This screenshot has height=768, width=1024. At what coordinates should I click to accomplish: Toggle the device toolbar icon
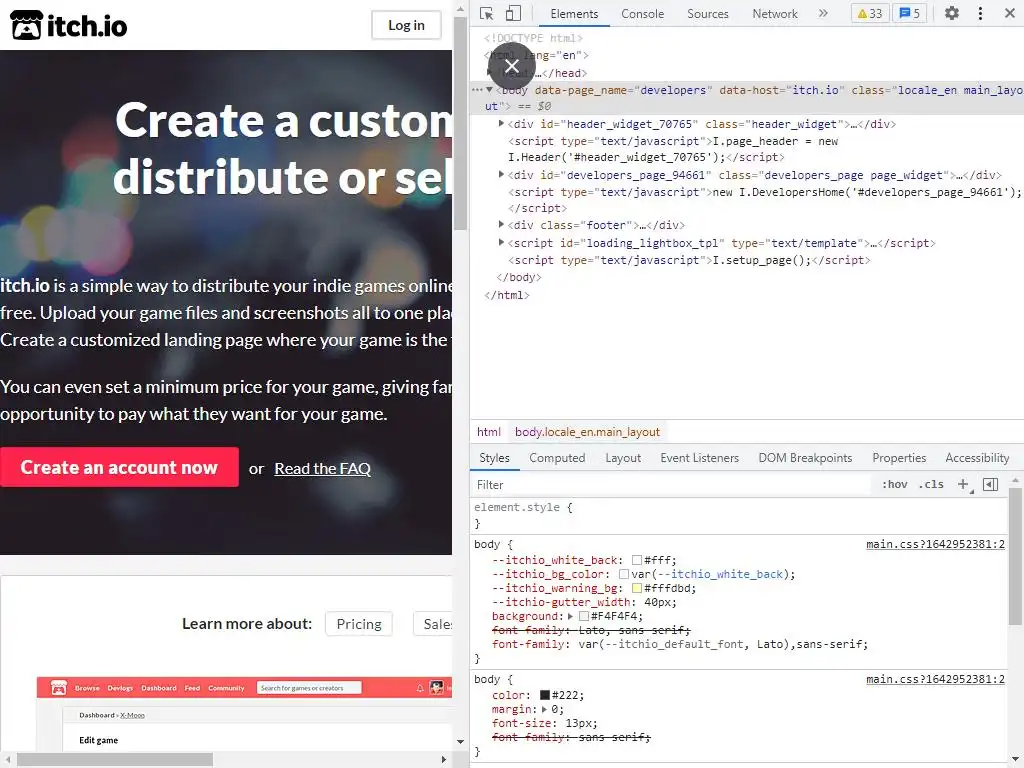(x=513, y=13)
